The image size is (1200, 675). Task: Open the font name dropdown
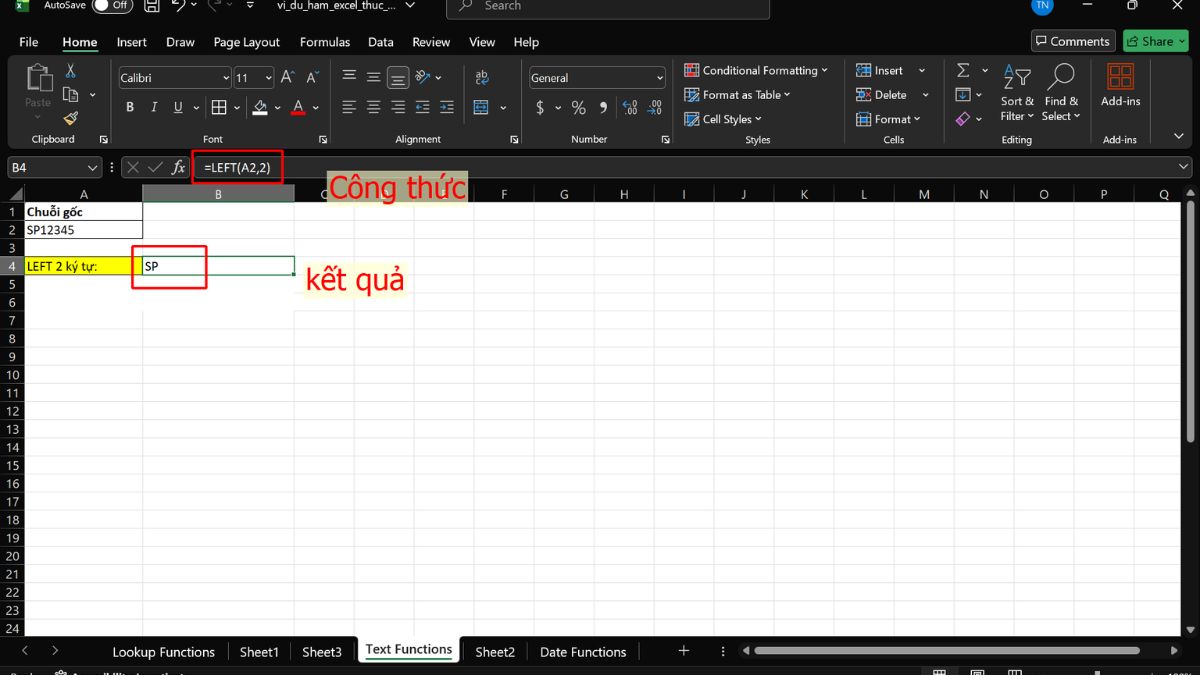228,78
